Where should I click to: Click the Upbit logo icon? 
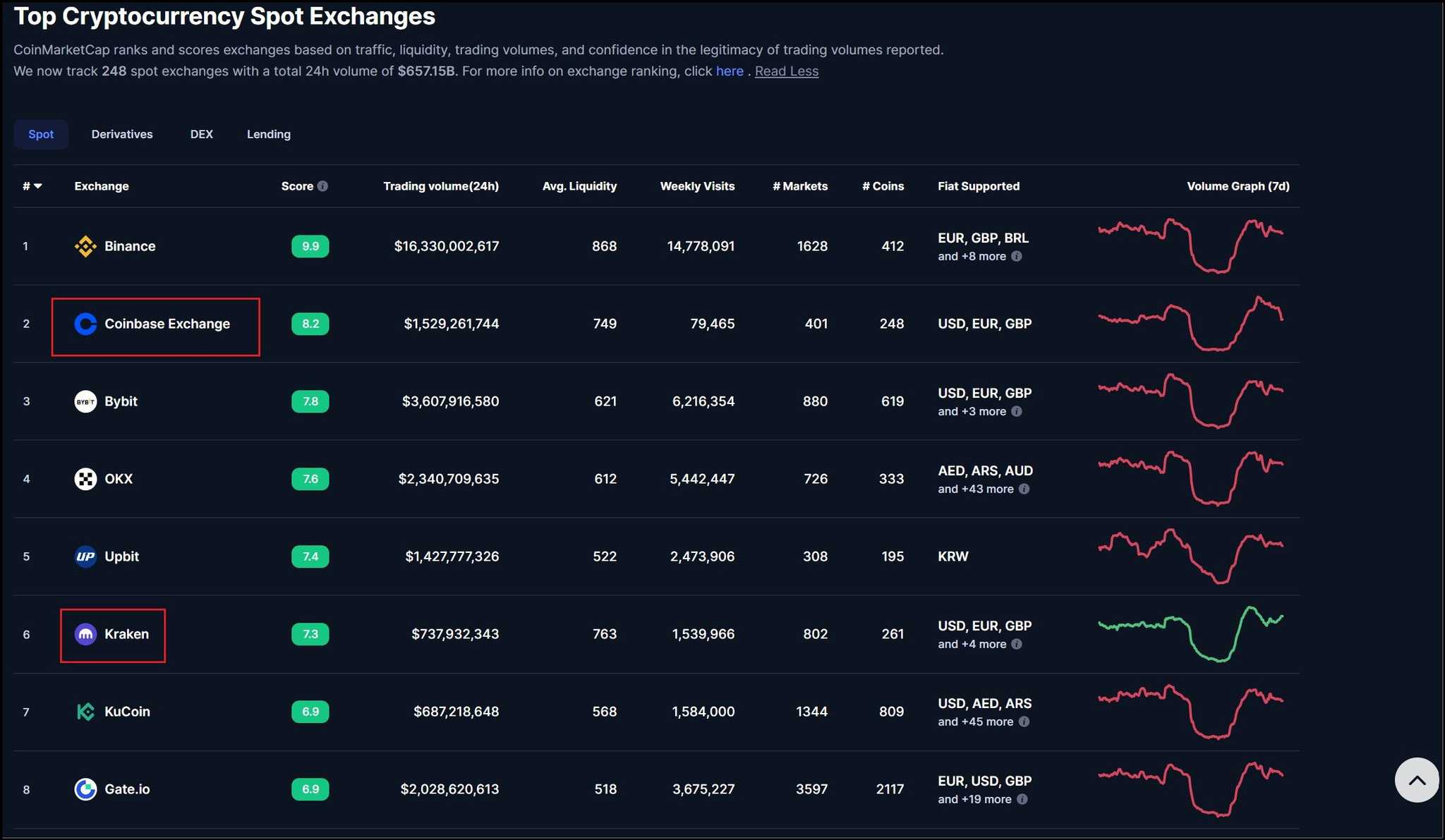pos(85,556)
